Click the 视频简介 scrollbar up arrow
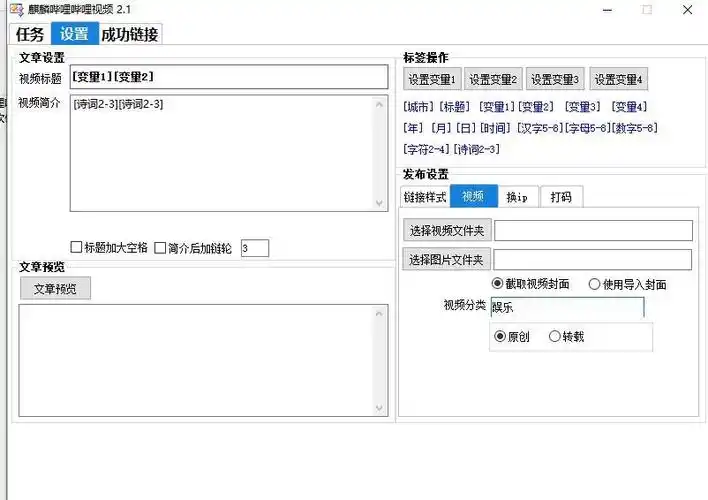This screenshot has width=708, height=500. [379, 104]
